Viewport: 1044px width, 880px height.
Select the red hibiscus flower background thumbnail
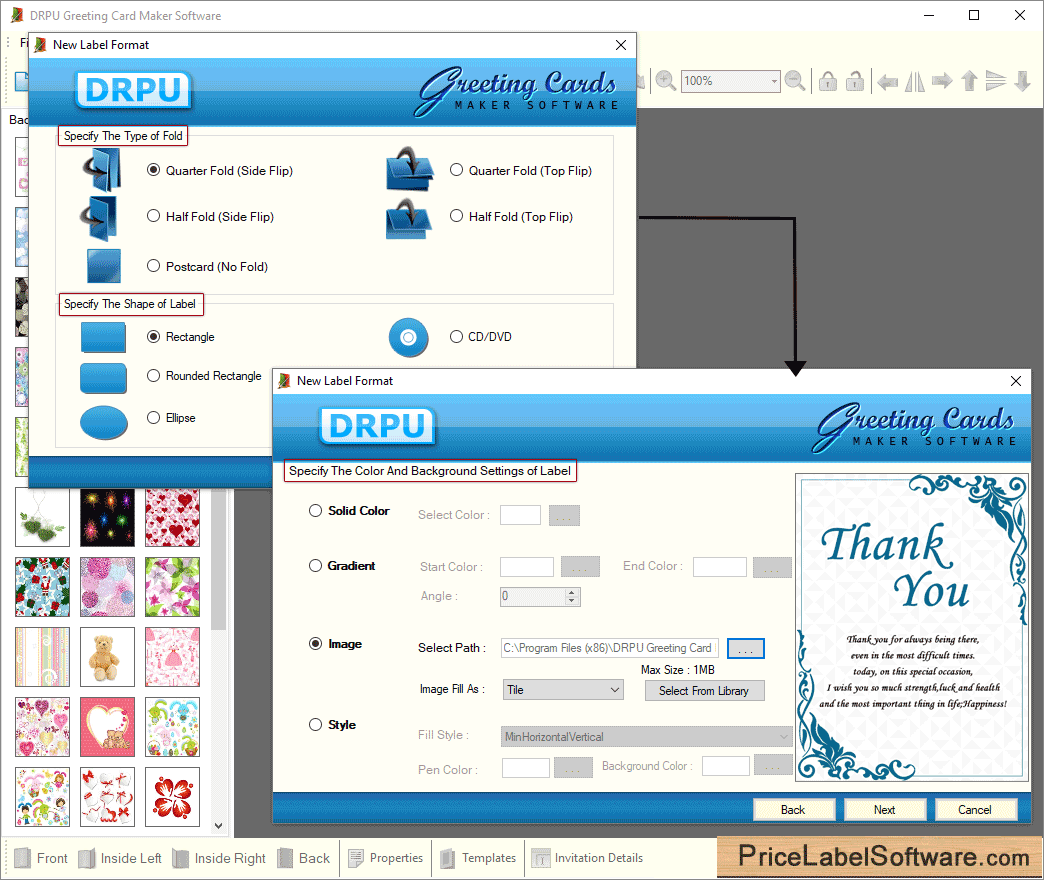click(x=172, y=797)
